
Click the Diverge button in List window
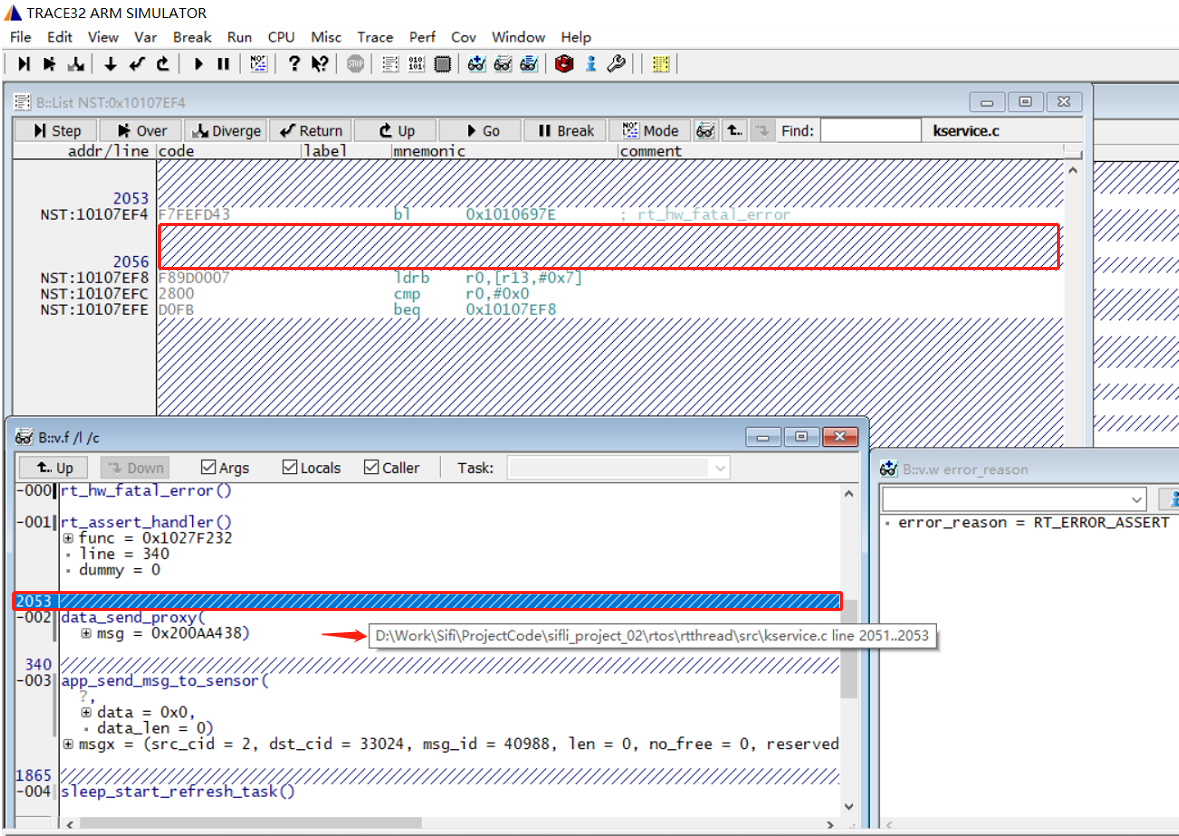(x=226, y=131)
